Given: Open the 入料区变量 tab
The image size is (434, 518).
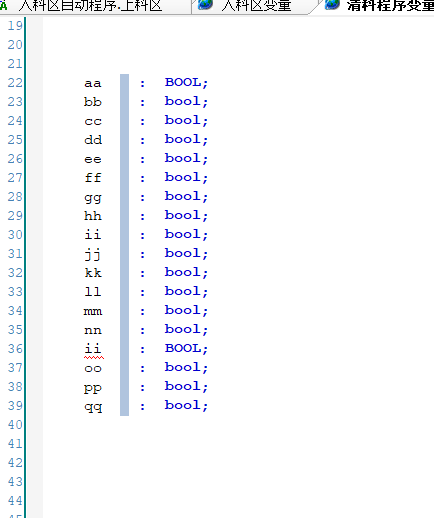Looking at the screenshot, I should [x=256, y=5].
